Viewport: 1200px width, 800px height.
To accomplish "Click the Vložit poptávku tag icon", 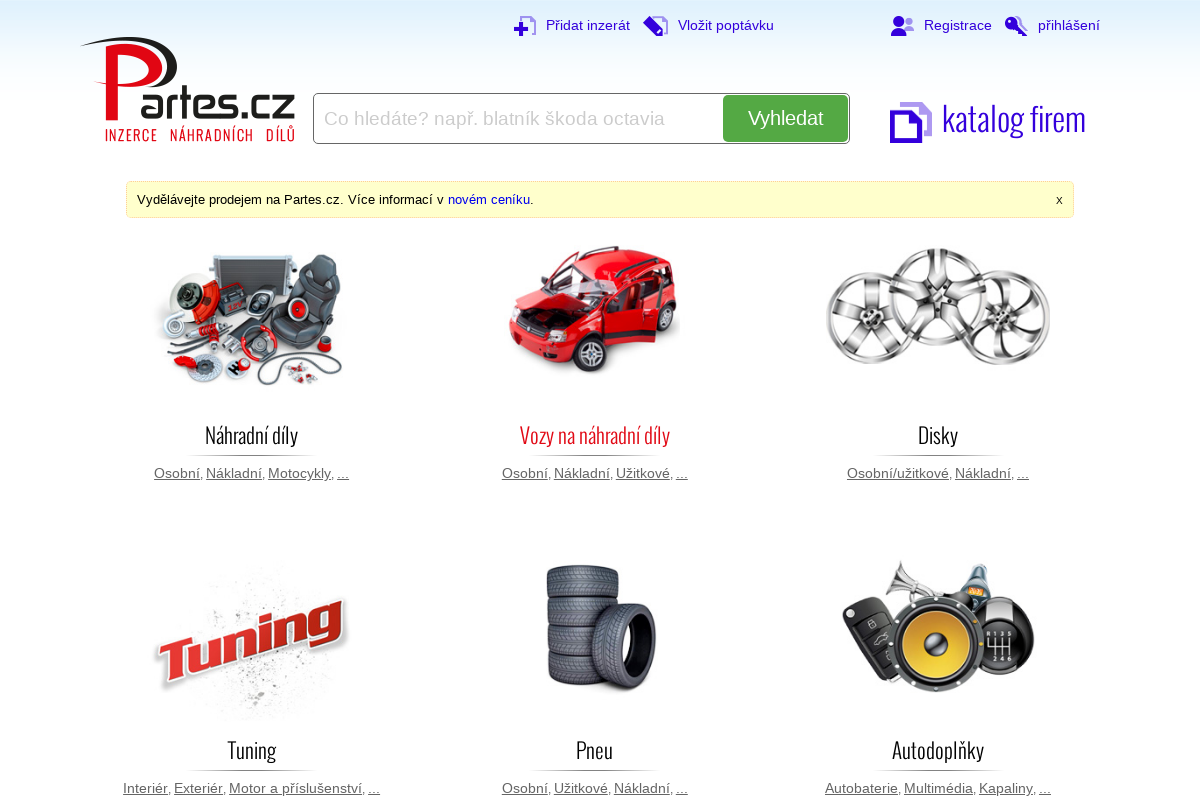I will pos(656,26).
